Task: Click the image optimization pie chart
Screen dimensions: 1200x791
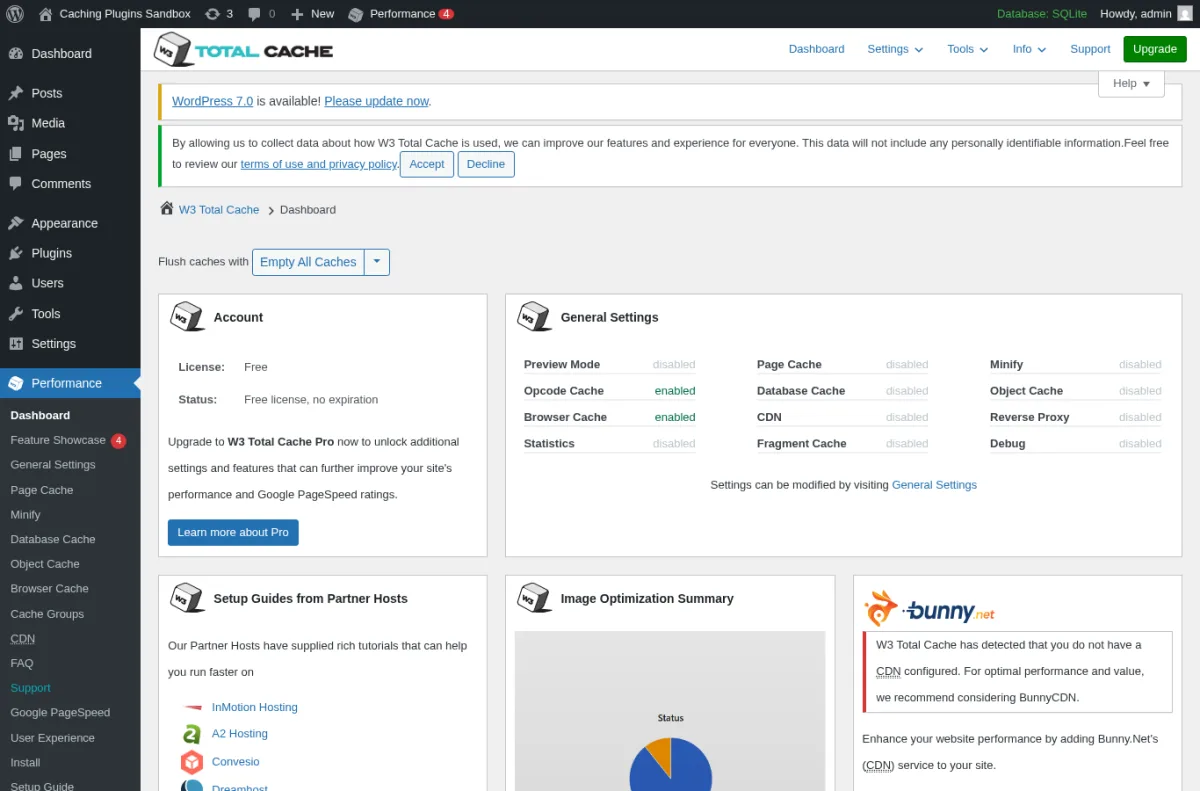Action: (x=670, y=765)
